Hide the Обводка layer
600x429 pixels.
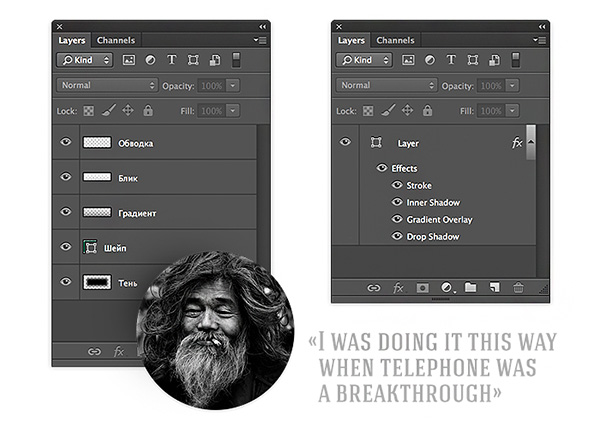(66, 143)
